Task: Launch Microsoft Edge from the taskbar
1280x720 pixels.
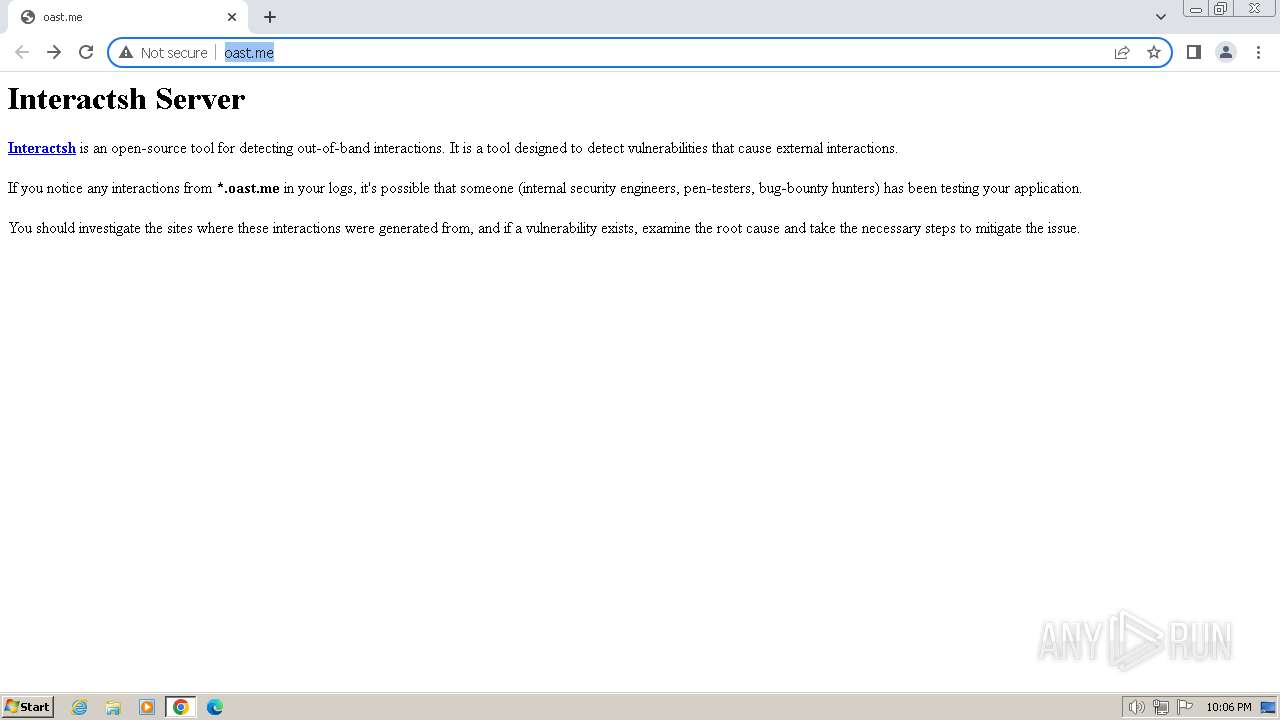Action: (x=215, y=707)
